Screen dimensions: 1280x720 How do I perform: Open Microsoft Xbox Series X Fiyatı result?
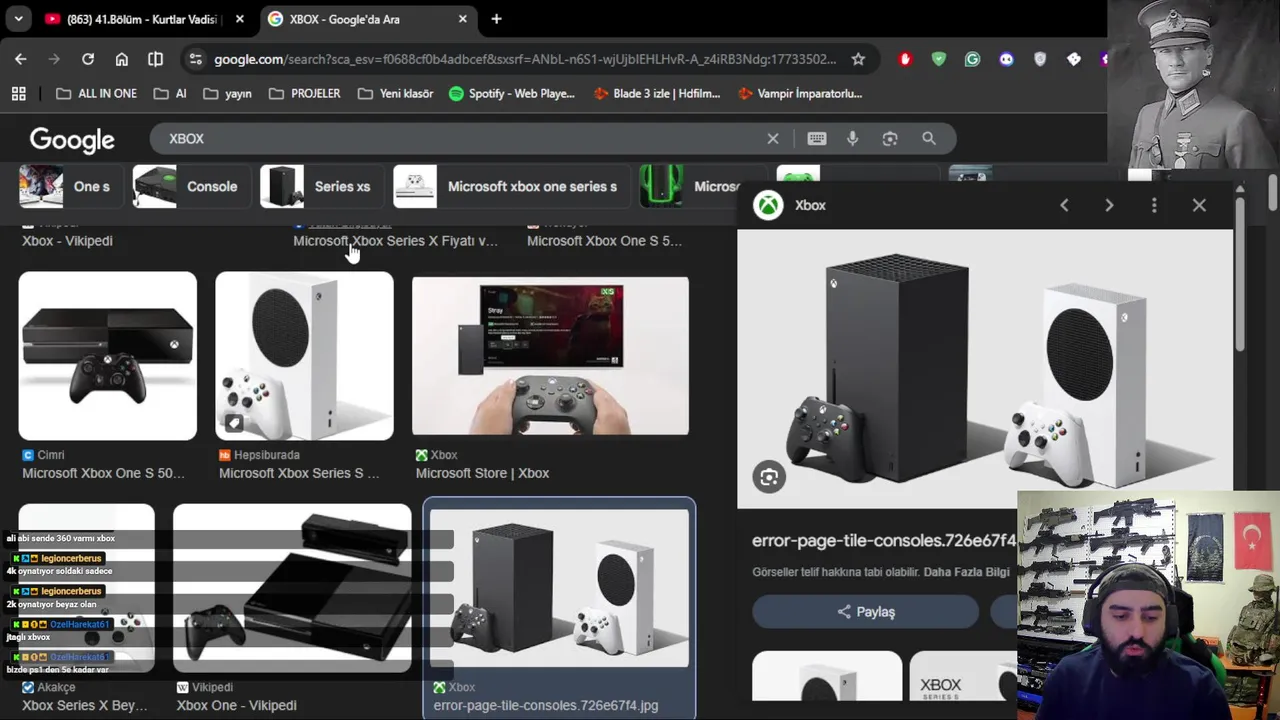pyautogui.click(x=395, y=241)
